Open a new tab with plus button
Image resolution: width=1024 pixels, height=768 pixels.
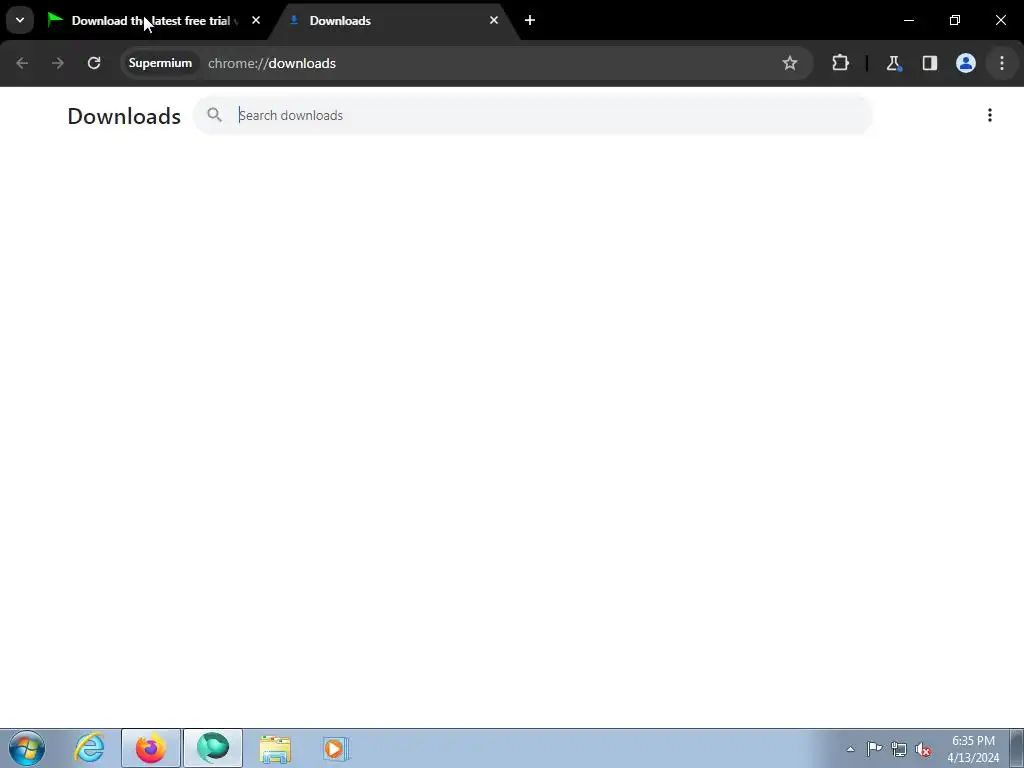530,20
